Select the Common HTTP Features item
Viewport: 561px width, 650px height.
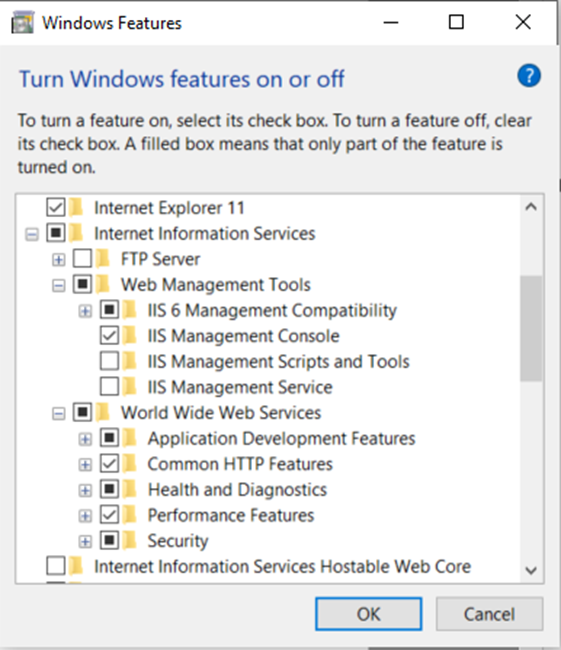click(x=240, y=464)
